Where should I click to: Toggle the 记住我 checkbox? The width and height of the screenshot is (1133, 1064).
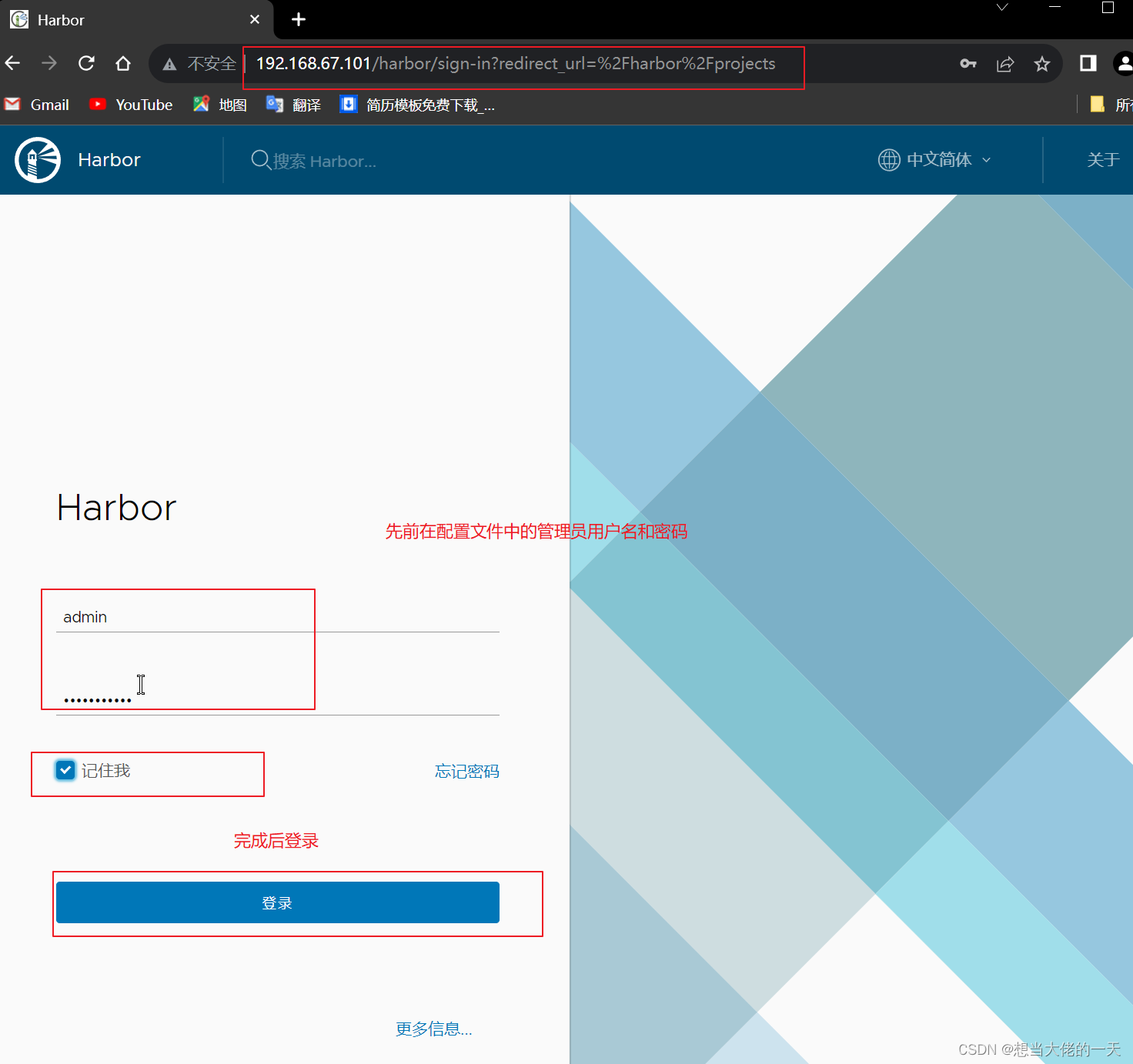click(65, 770)
